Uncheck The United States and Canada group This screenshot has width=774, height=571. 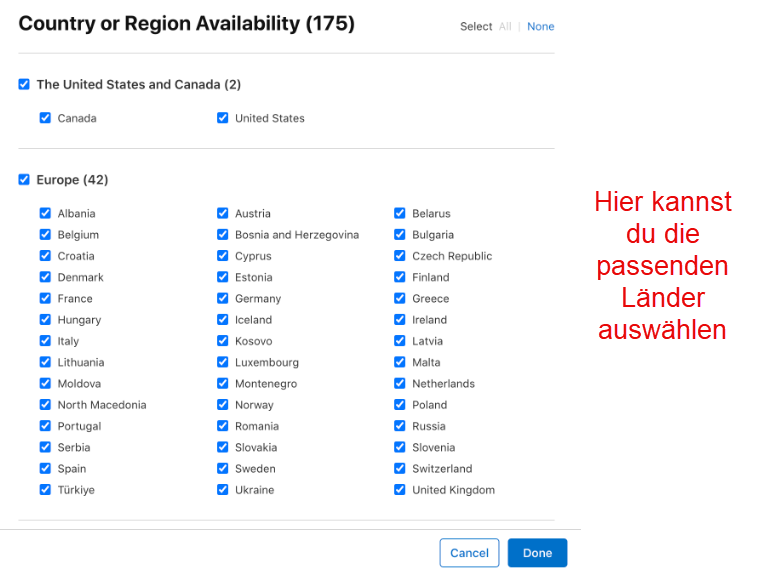[x=24, y=84]
